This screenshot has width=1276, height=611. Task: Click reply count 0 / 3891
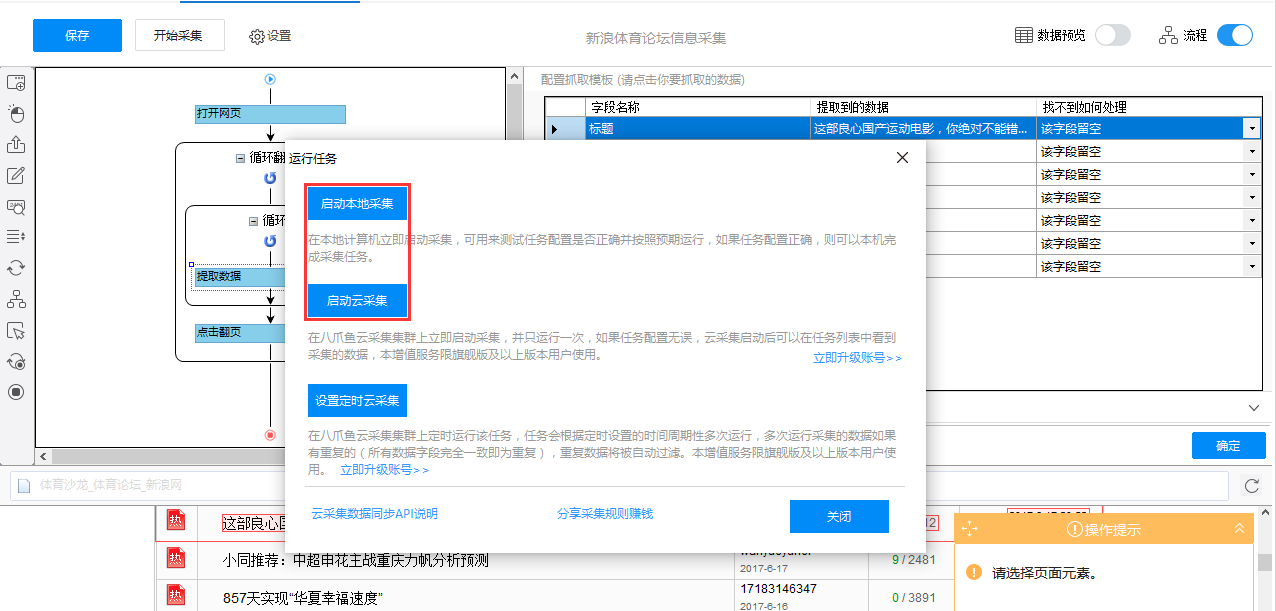(914, 598)
